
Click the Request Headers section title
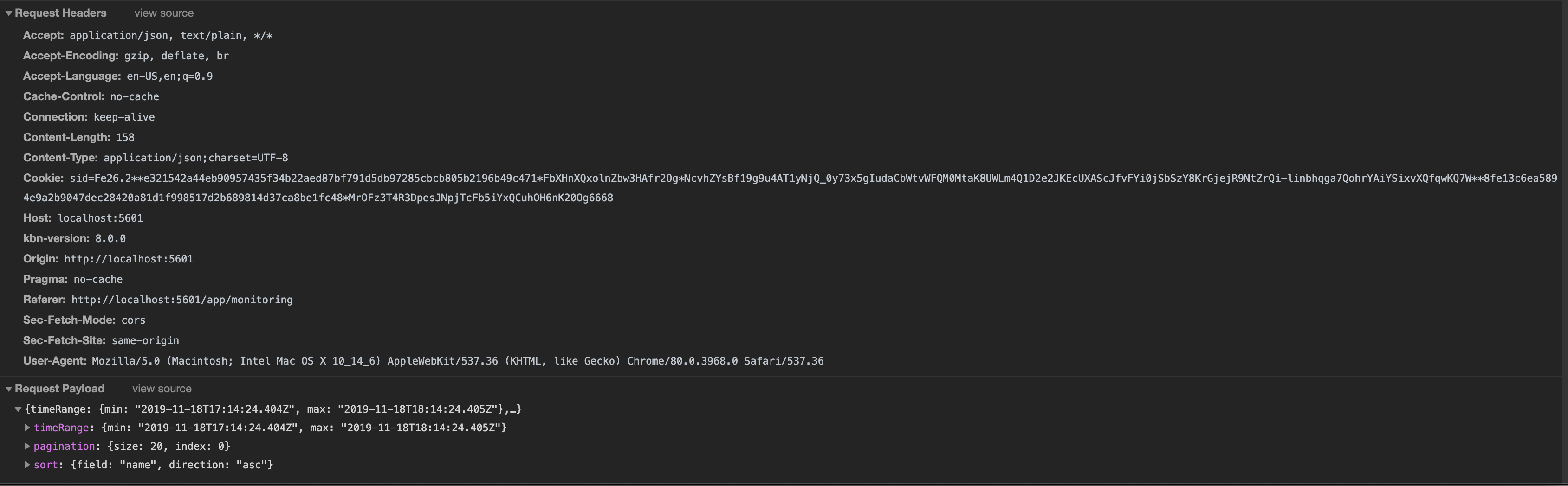(60, 13)
